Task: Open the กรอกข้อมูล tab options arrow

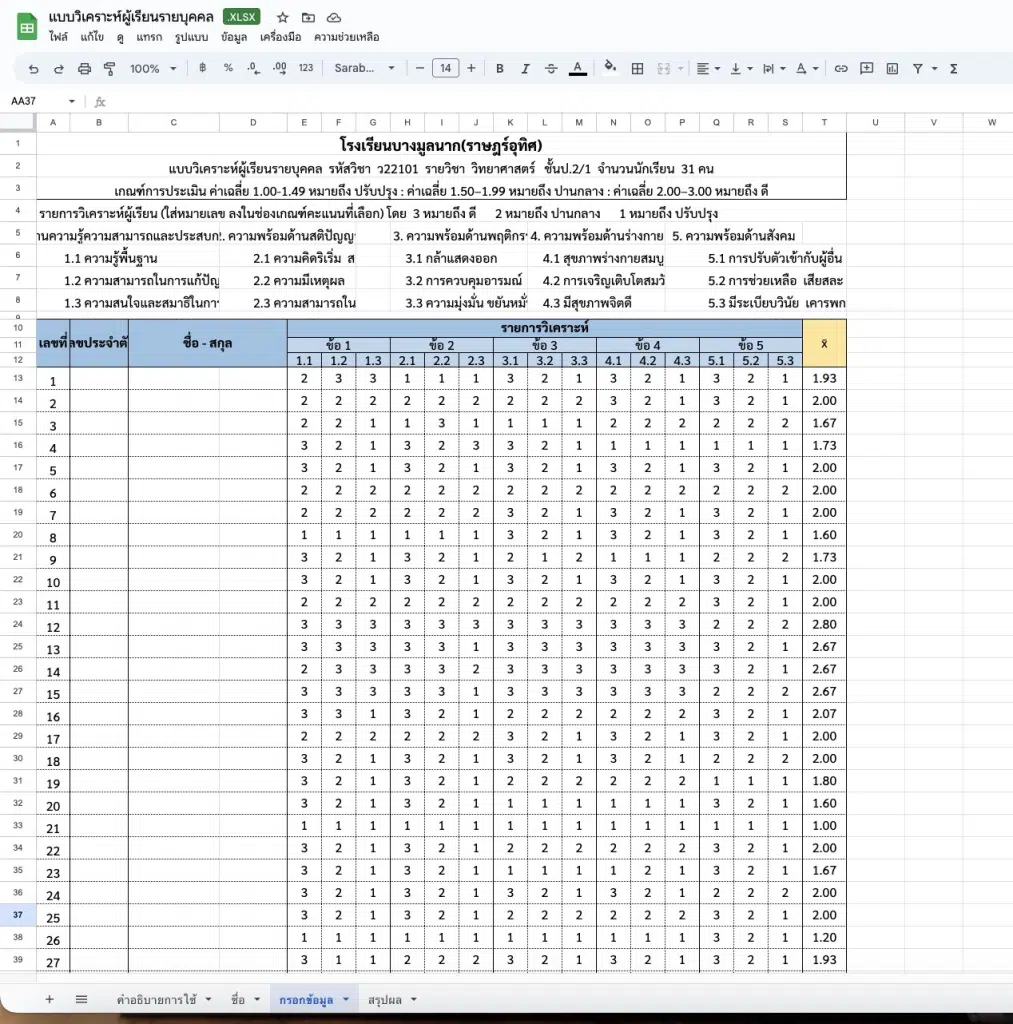Action: tap(346, 999)
